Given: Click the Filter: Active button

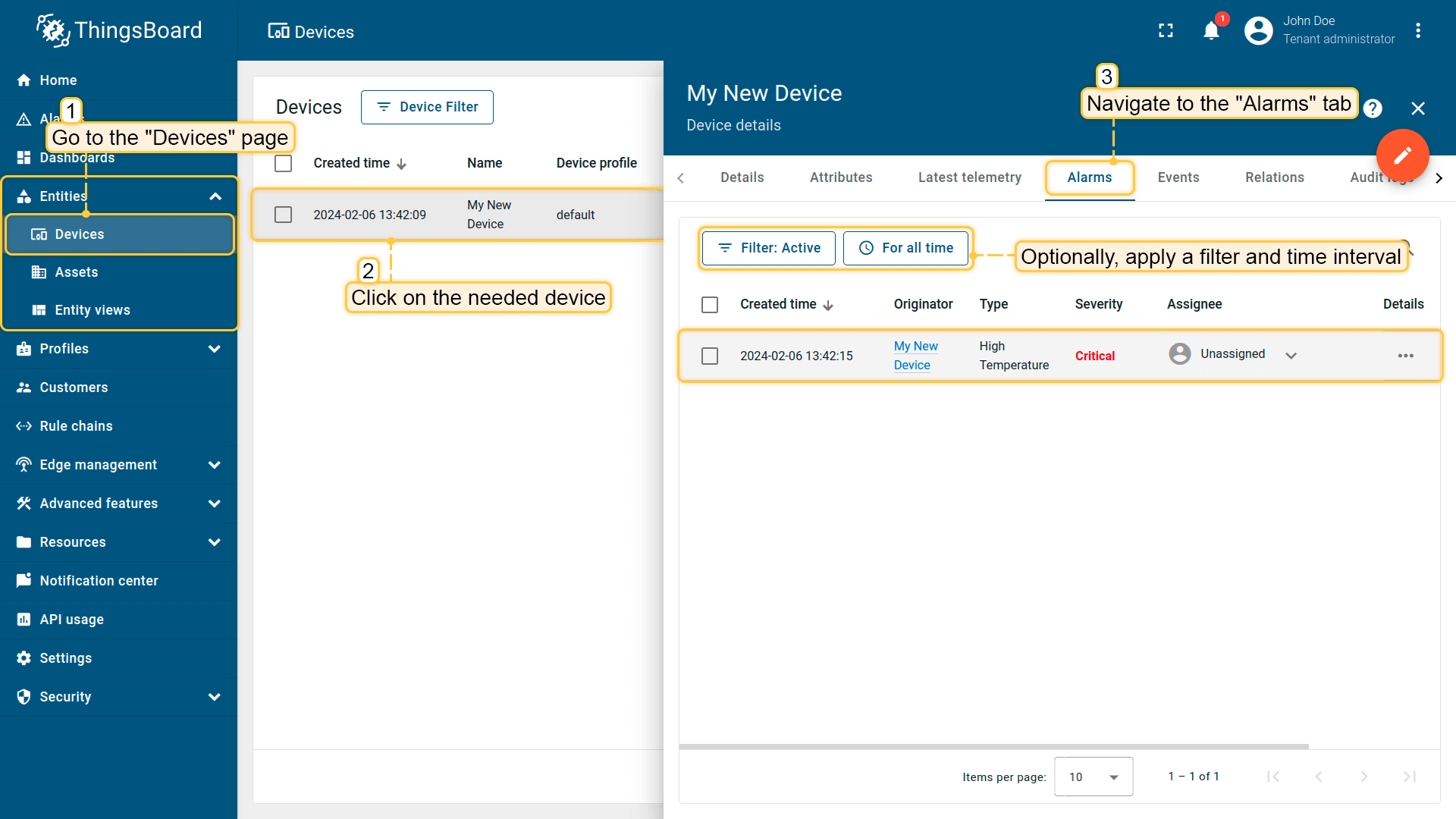Looking at the screenshot, I should [x=768, y=248].
